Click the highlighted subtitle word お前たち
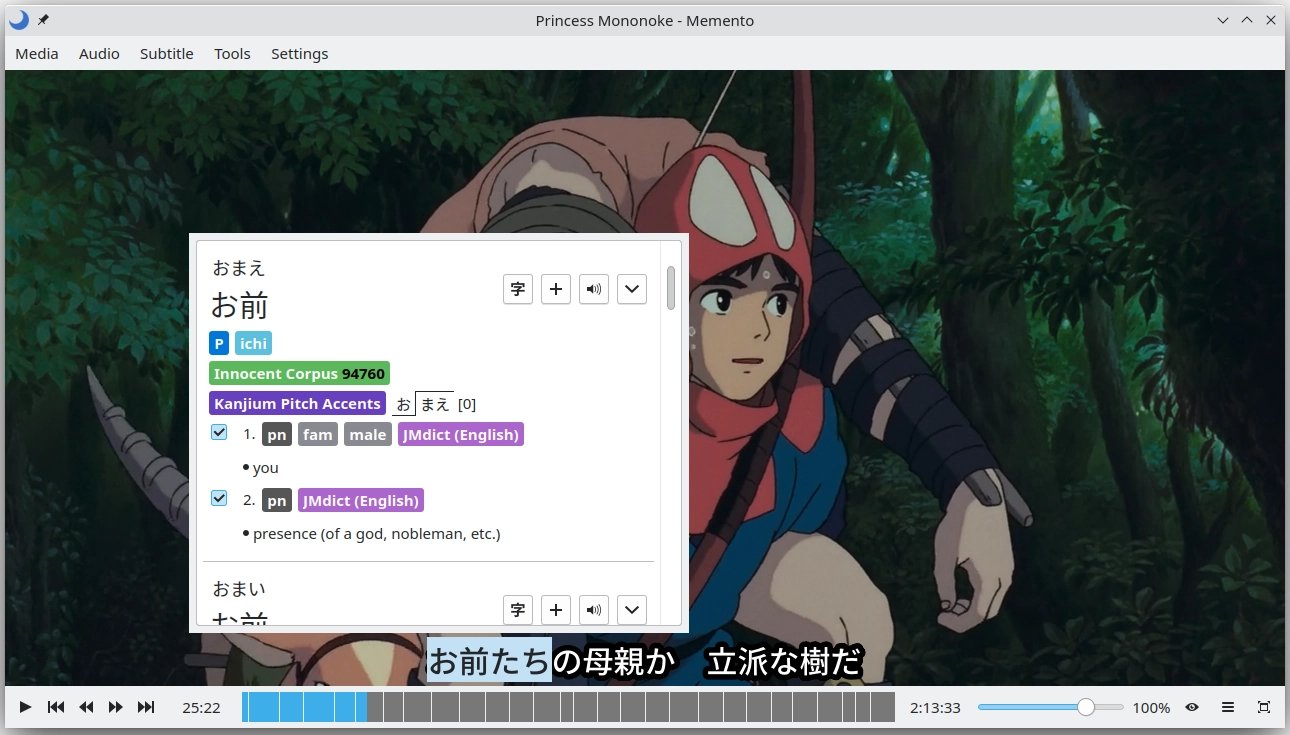This screenshot has height=735, width=1290. click(x=489, y=661)
